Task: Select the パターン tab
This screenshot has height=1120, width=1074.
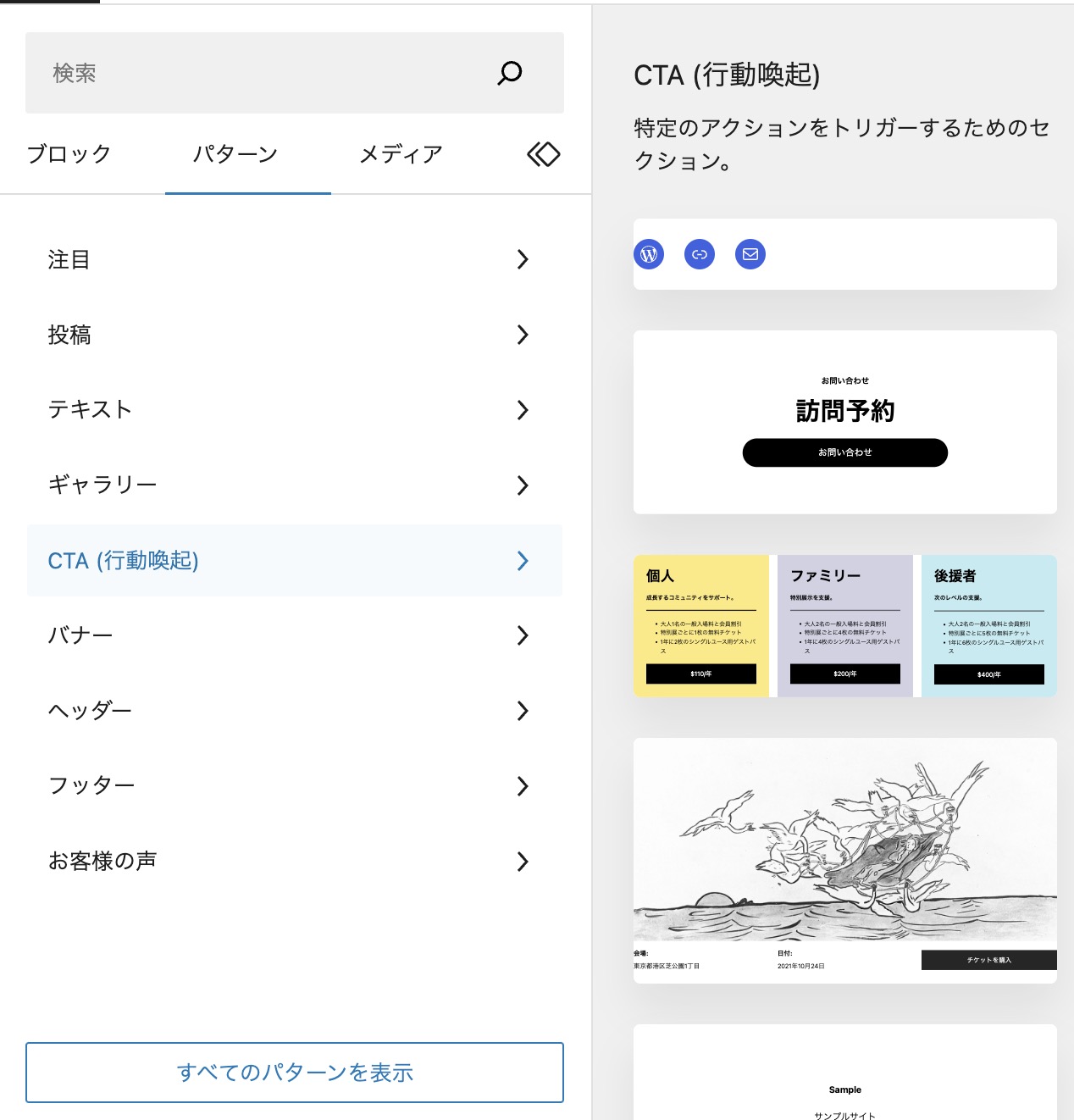Action: click(x=235, y=154)
